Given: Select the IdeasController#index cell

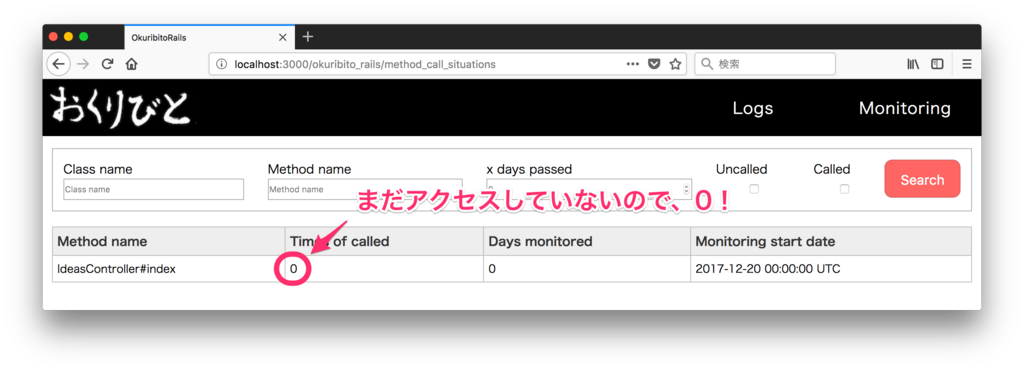Looking at the screenshot, I should (168, 269).
